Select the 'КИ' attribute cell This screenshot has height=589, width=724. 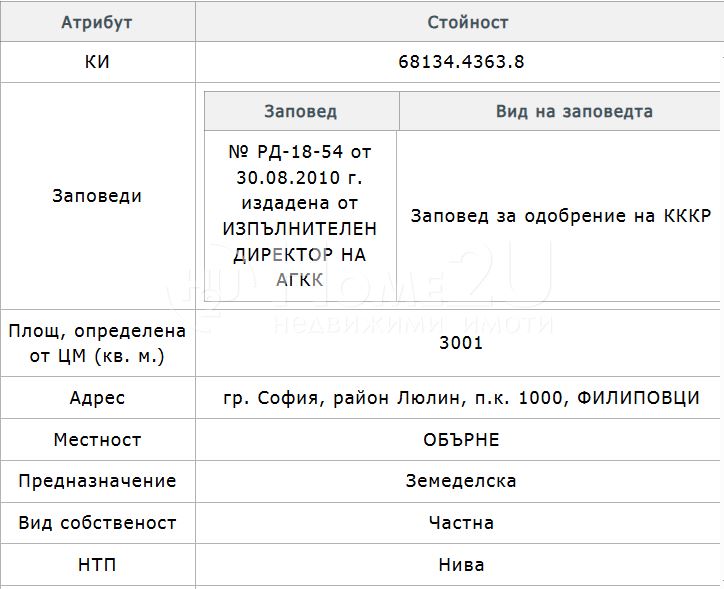click(97, 62)
